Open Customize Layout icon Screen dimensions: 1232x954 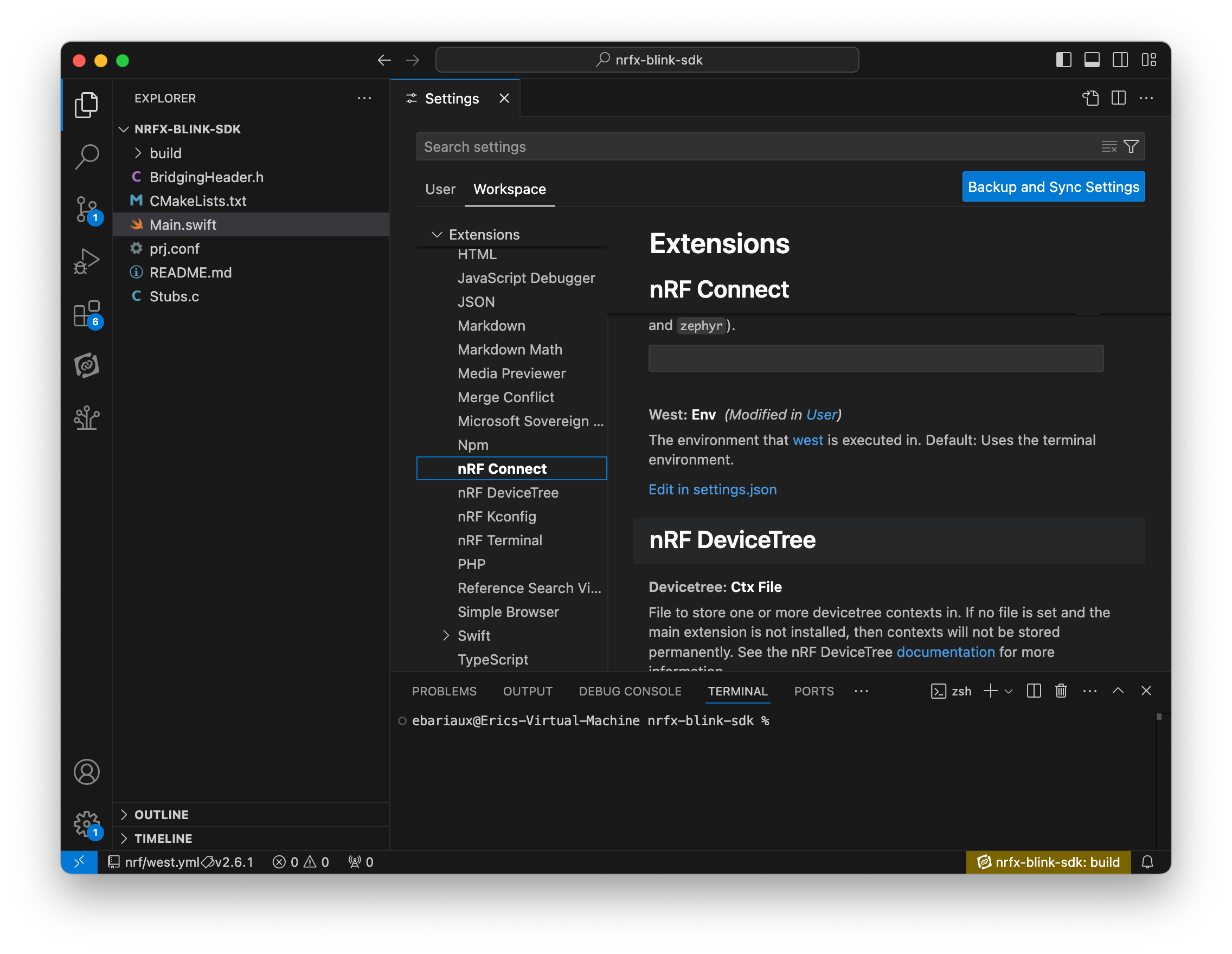[x=1148, y=60]
